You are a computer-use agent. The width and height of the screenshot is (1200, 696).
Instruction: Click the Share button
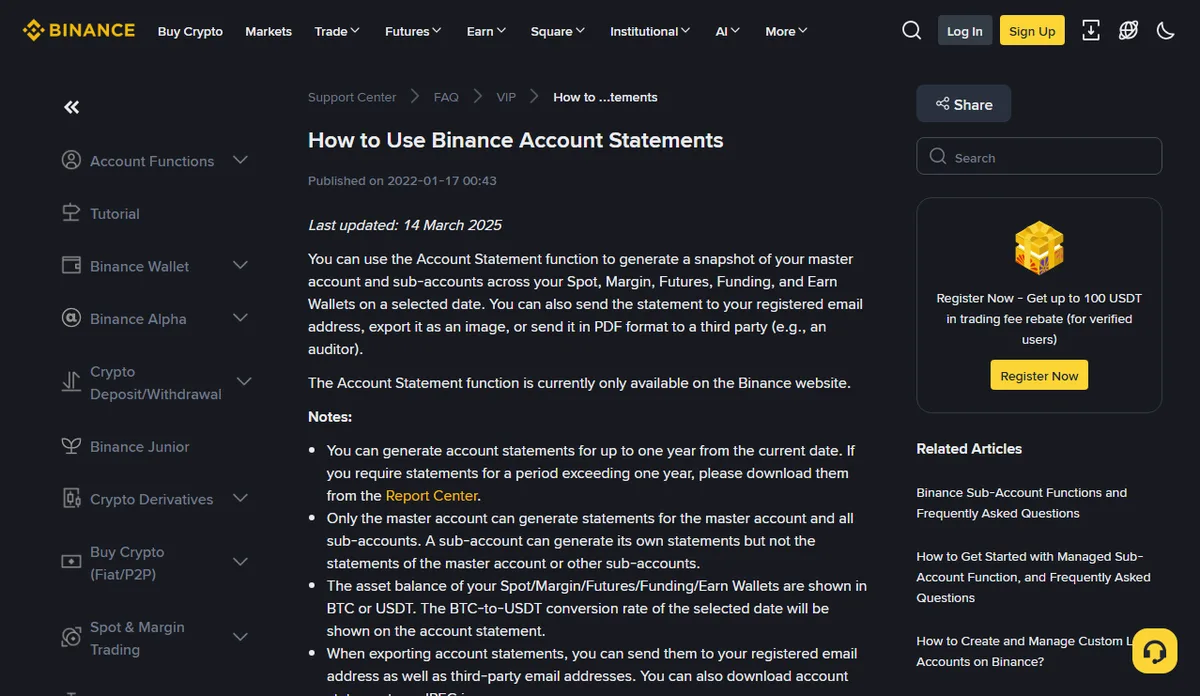964,104
